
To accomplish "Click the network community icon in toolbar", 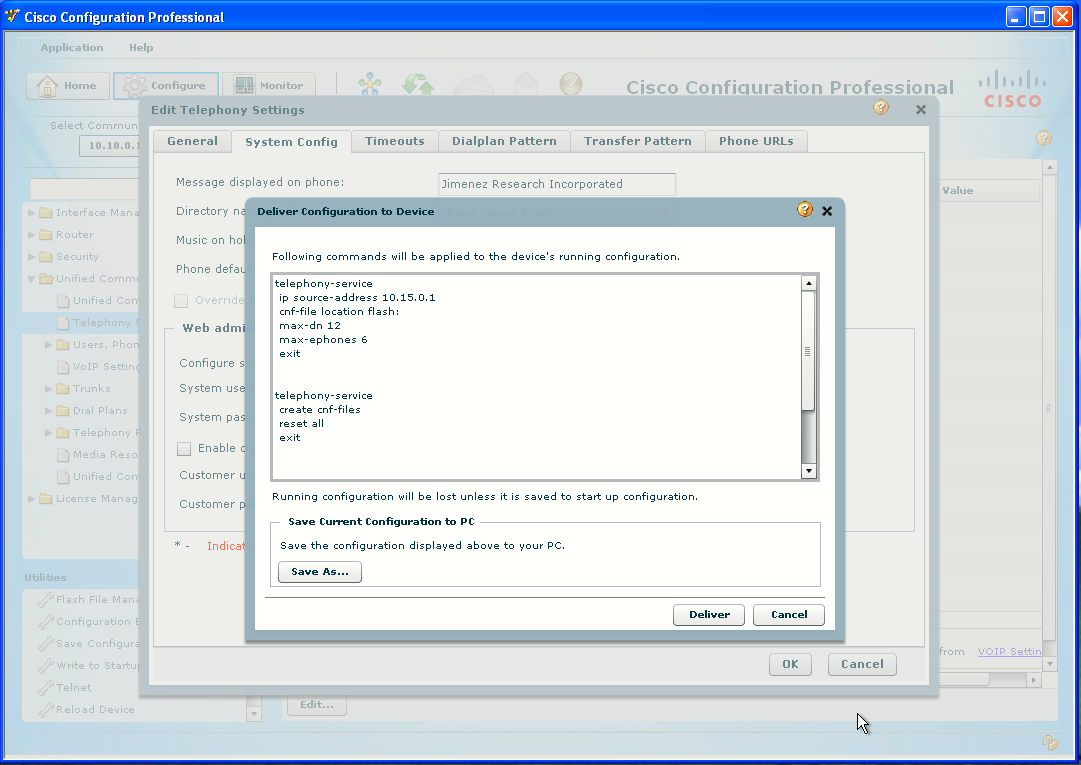I will 370,85.
